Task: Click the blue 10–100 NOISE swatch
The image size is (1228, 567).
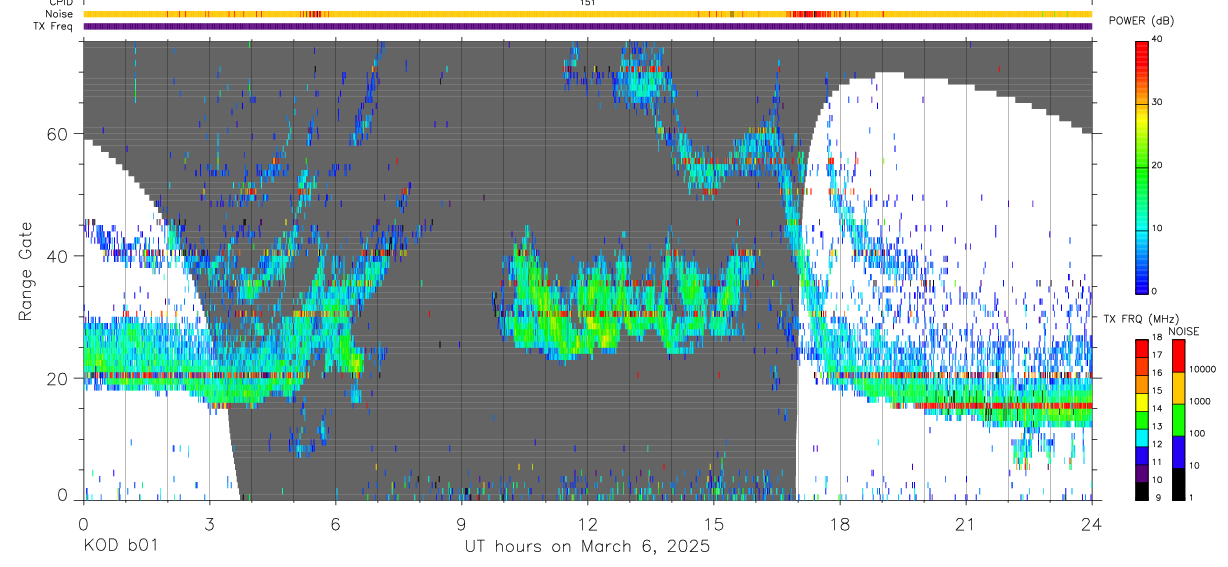Action: coord(1178,451)
